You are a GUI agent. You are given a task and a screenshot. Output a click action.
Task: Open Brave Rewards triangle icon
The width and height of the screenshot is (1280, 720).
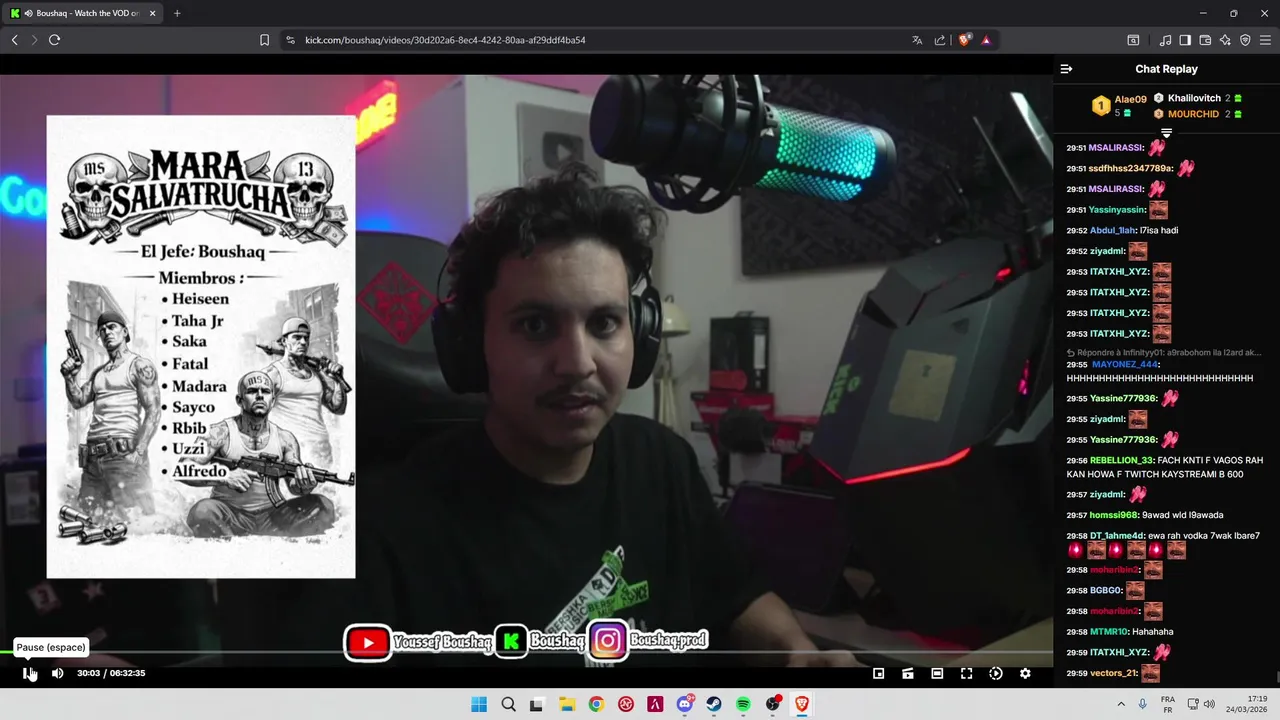tap(986, 40)
